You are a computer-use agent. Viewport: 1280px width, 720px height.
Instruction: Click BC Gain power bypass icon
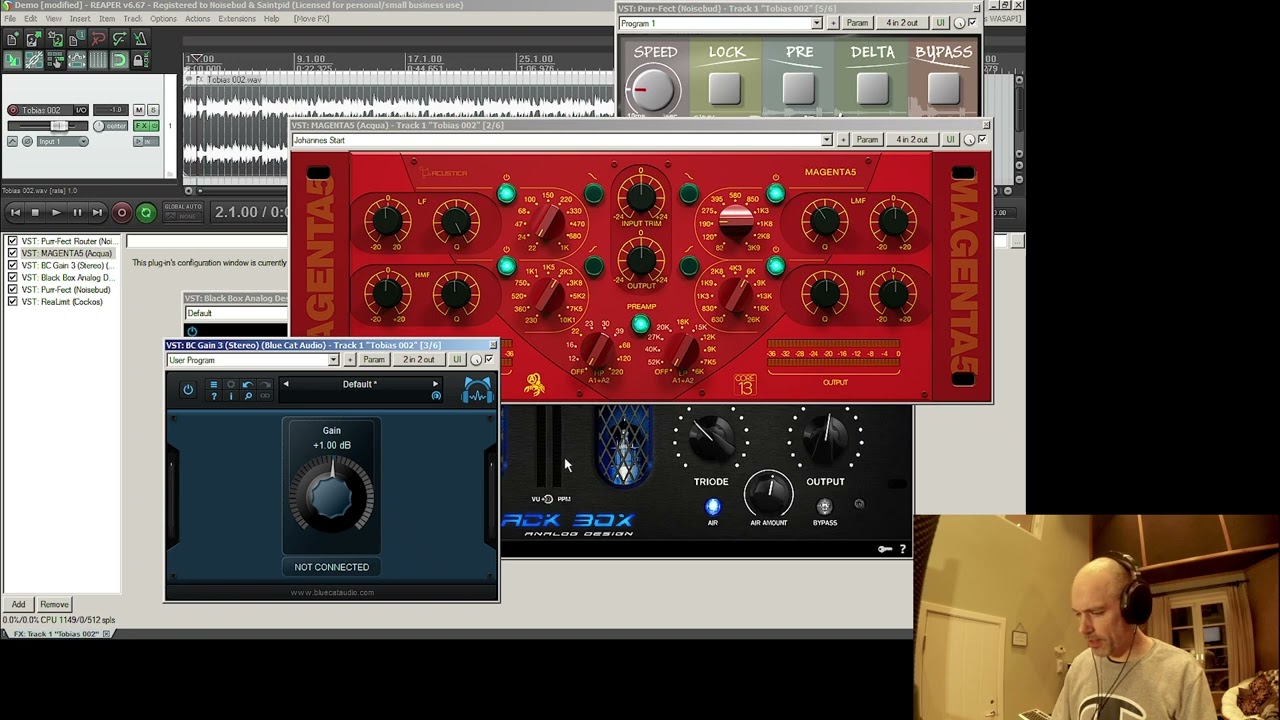point(188,390)
